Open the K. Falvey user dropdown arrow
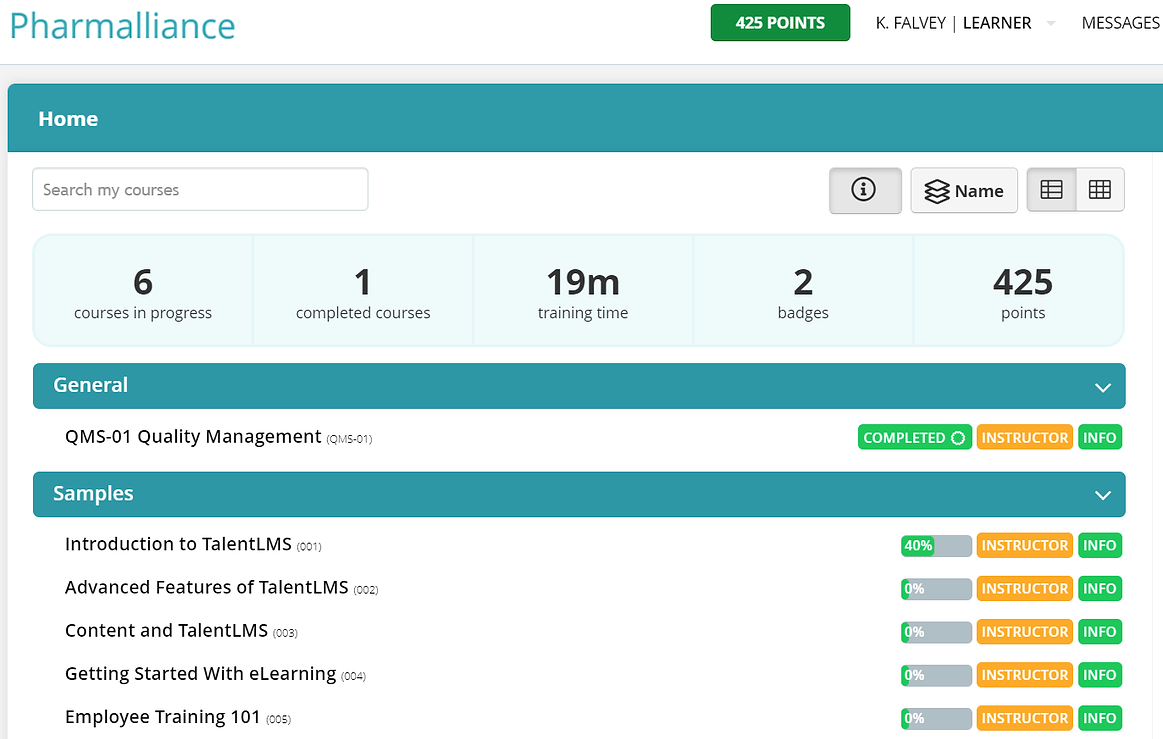Viewport: 1163px width, 739px height. pyautogui.click(x=1051, y=24)
